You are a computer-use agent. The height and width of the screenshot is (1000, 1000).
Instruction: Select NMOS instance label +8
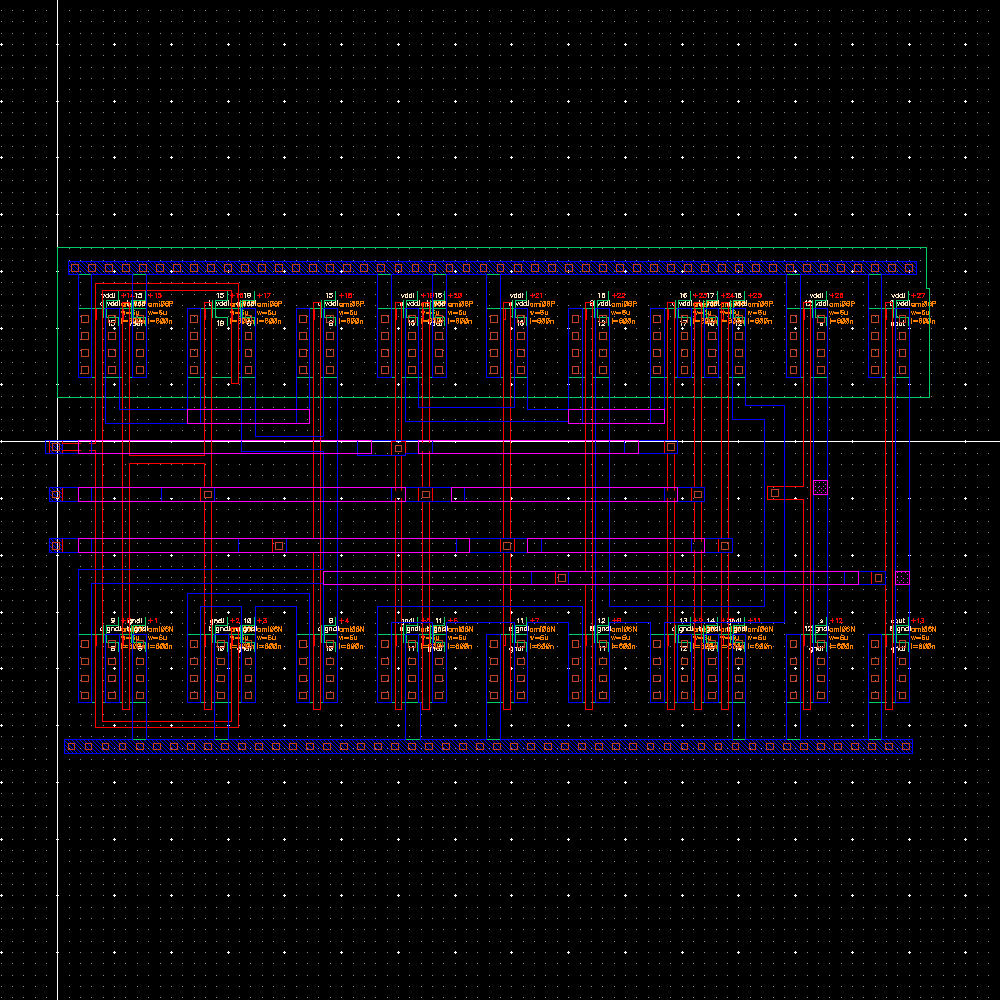tap(617, 621)
